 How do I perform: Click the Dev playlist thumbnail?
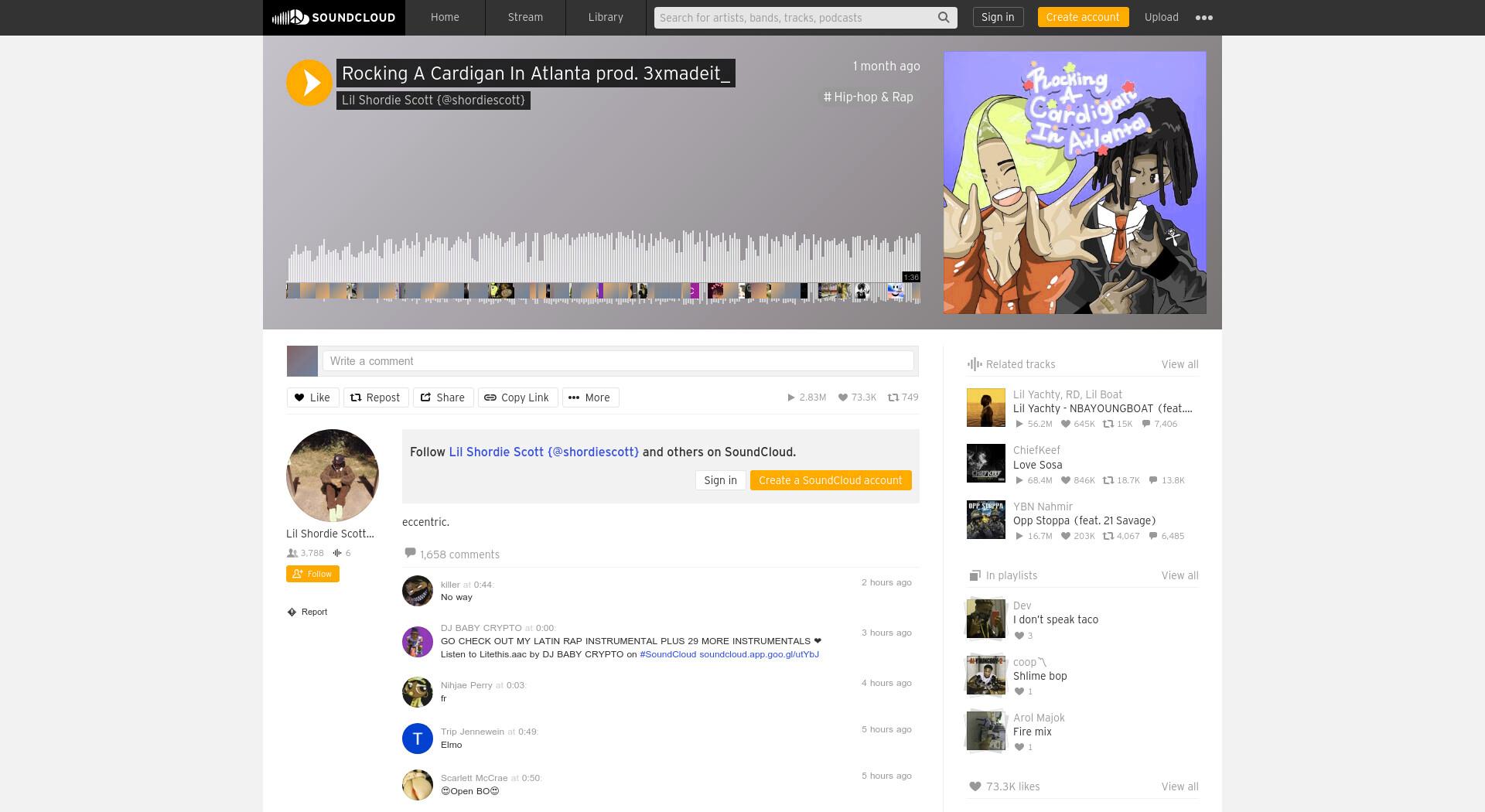(x=986, y=619)
